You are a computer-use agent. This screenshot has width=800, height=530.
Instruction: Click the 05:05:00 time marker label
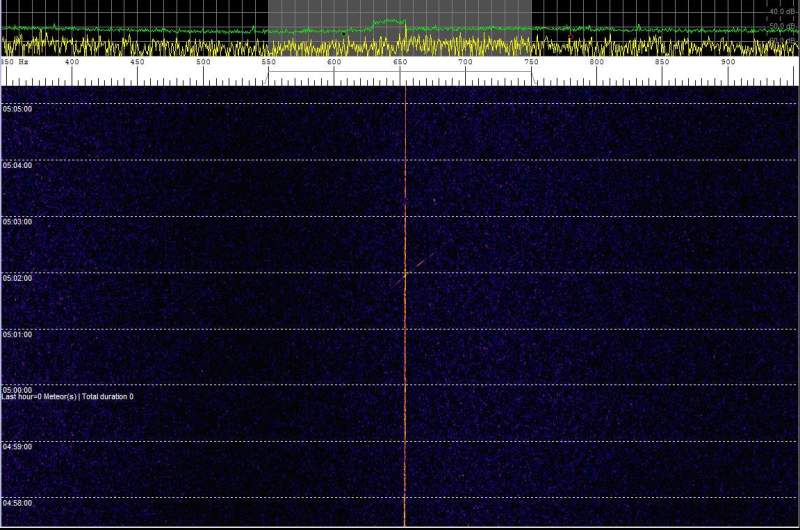[18, 109]
